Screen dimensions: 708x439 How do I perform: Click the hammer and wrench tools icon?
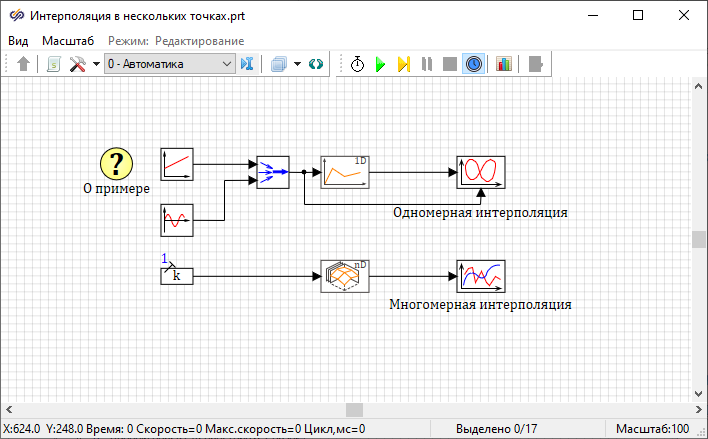[x=77, y=64]
